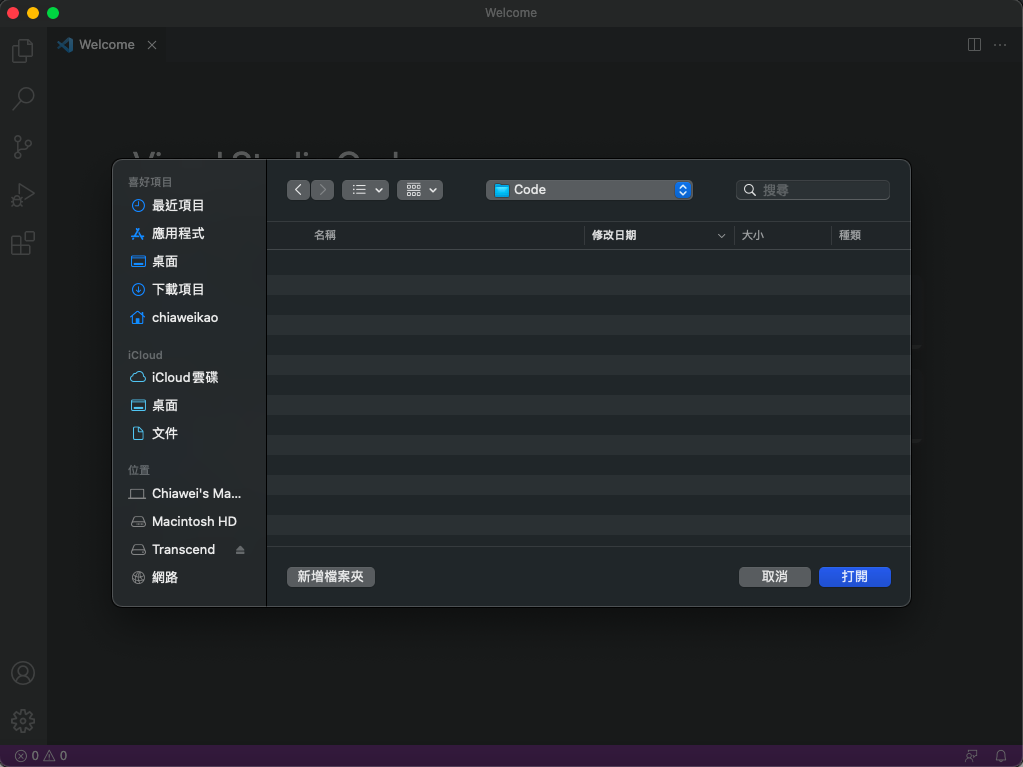
Task: Go forward in the file dialog
Action: click(322, 190)
